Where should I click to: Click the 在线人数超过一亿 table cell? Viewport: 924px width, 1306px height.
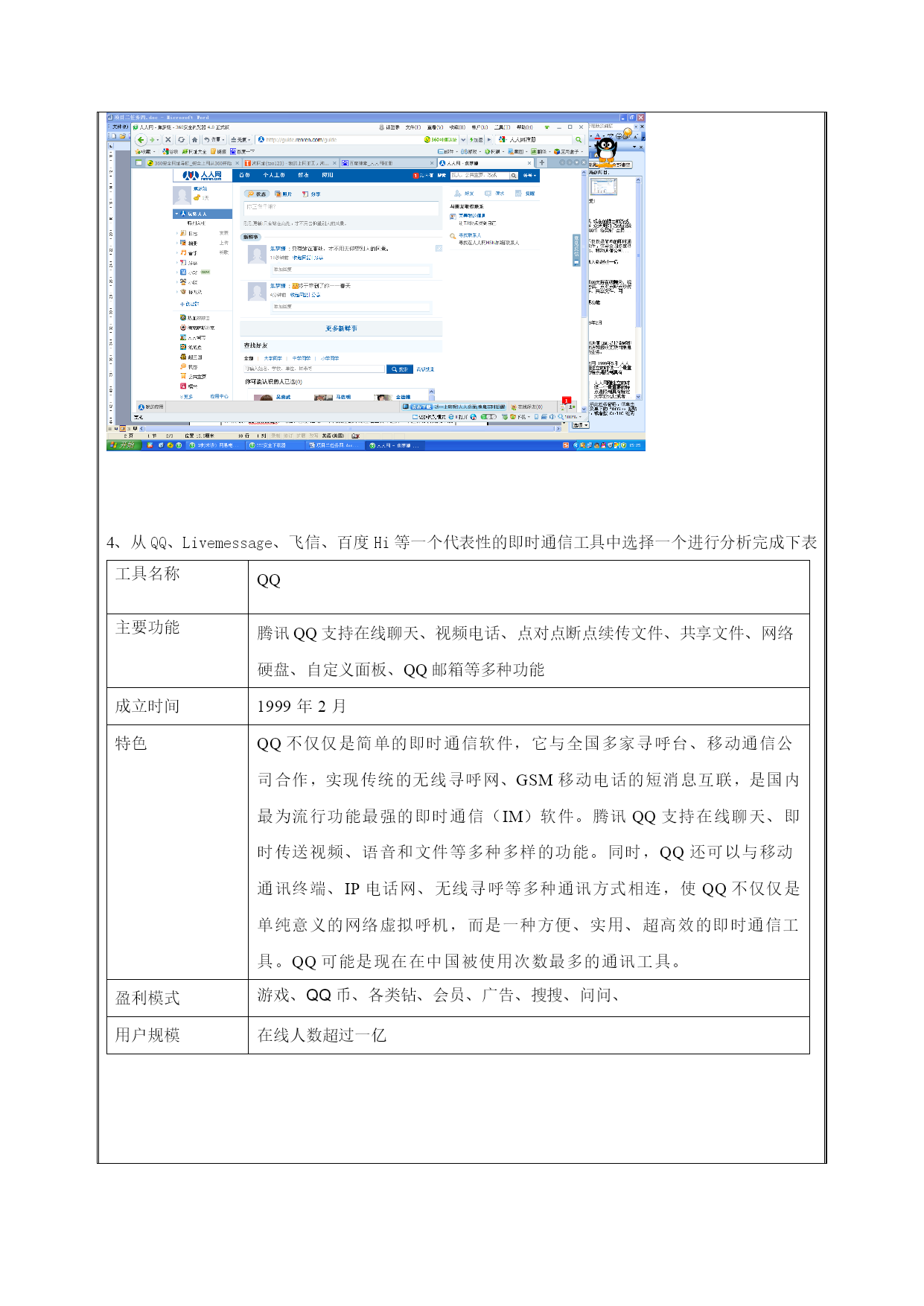[x=529, y=1036]
